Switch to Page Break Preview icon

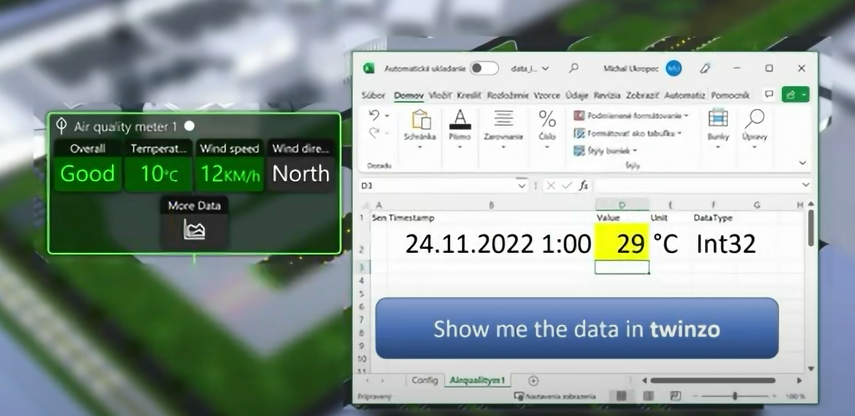tap(675, 396)
